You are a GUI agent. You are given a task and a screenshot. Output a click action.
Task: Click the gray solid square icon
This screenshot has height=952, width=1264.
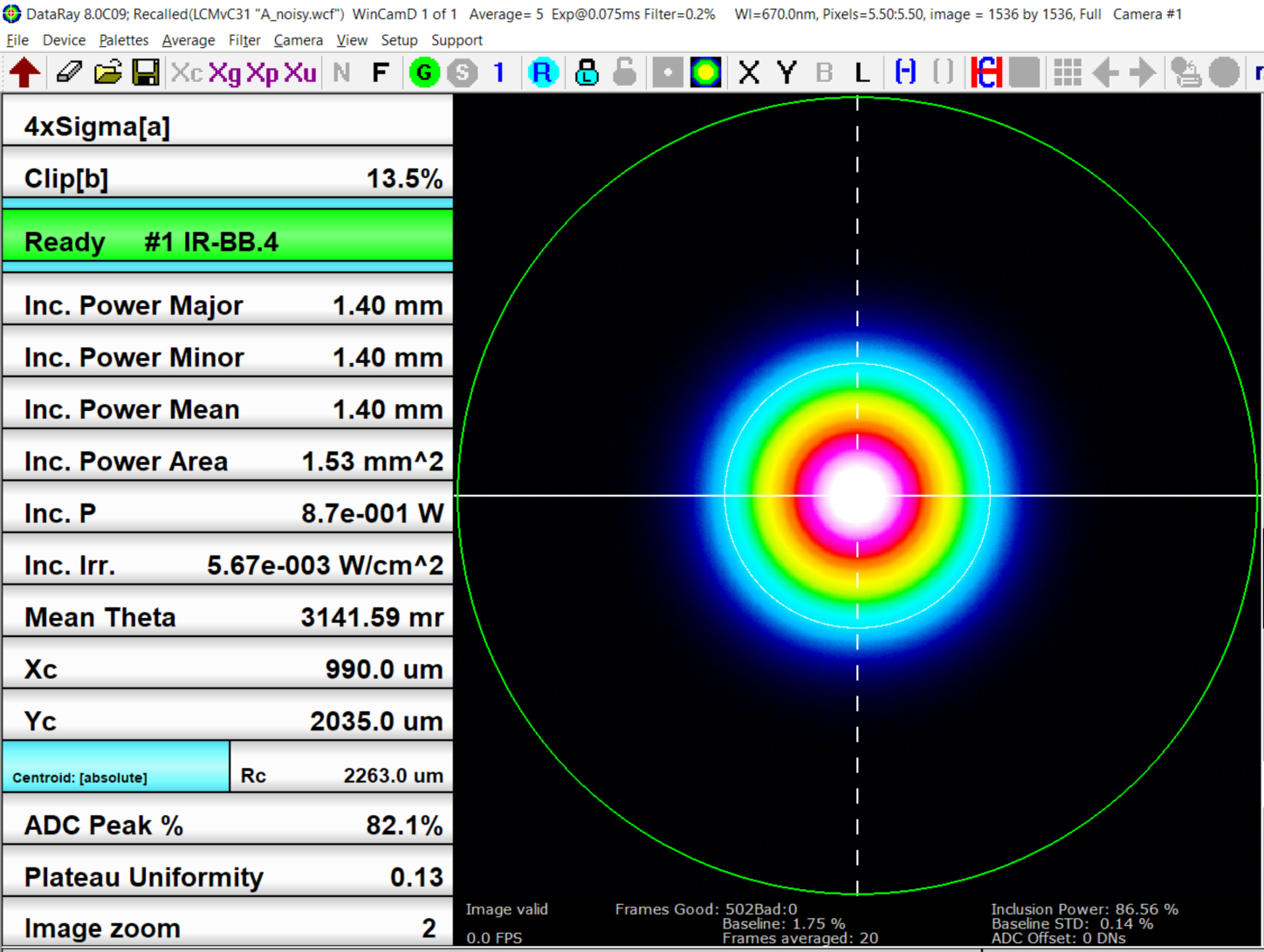[1025, 72]
